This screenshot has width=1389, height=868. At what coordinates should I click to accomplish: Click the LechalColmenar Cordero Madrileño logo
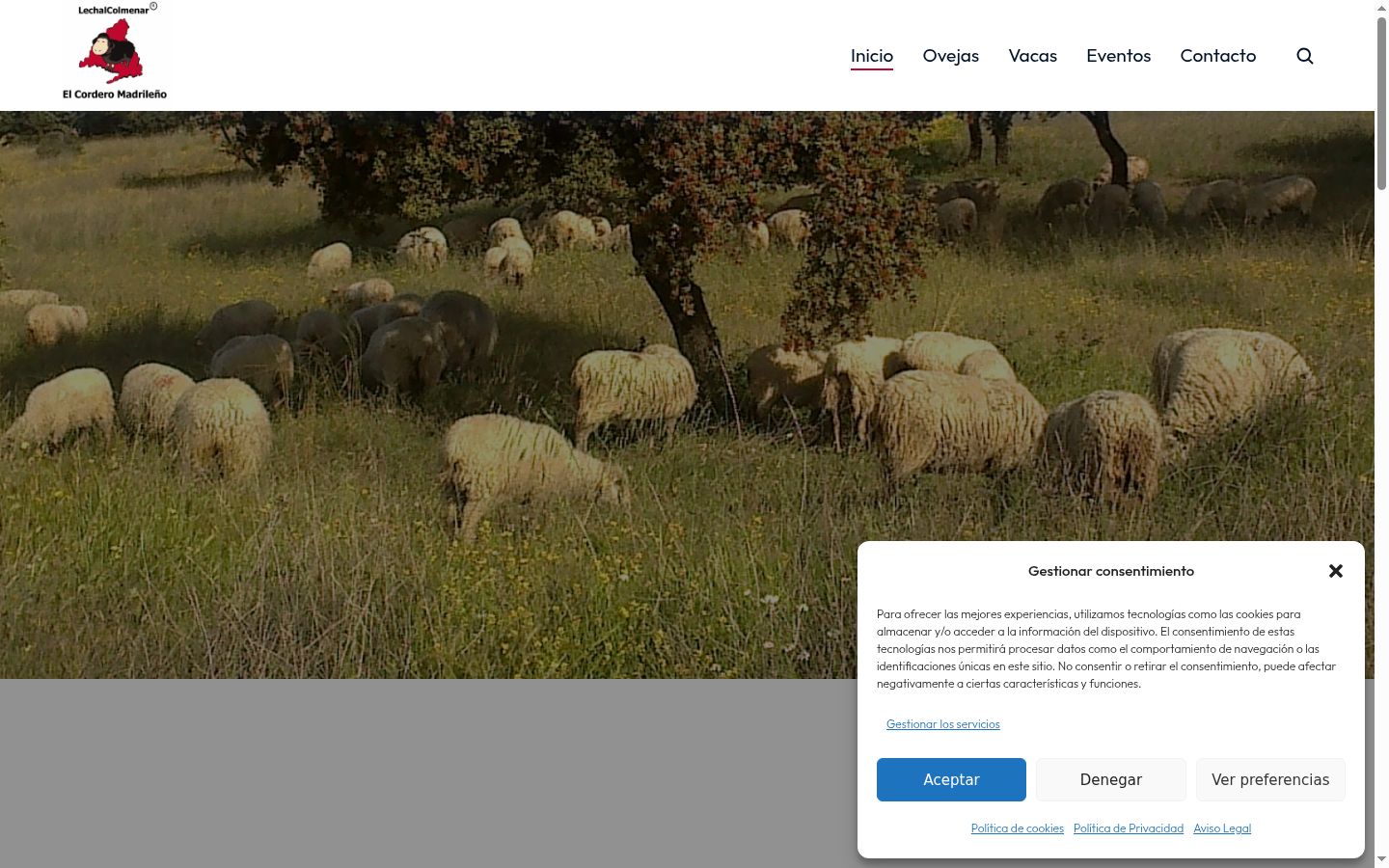[115, 51]
